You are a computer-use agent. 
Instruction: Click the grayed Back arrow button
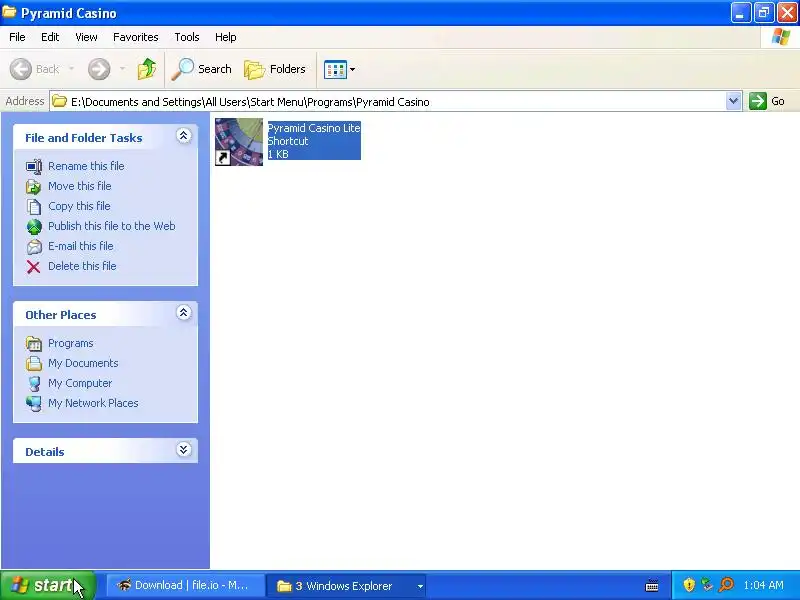point(21,69)
